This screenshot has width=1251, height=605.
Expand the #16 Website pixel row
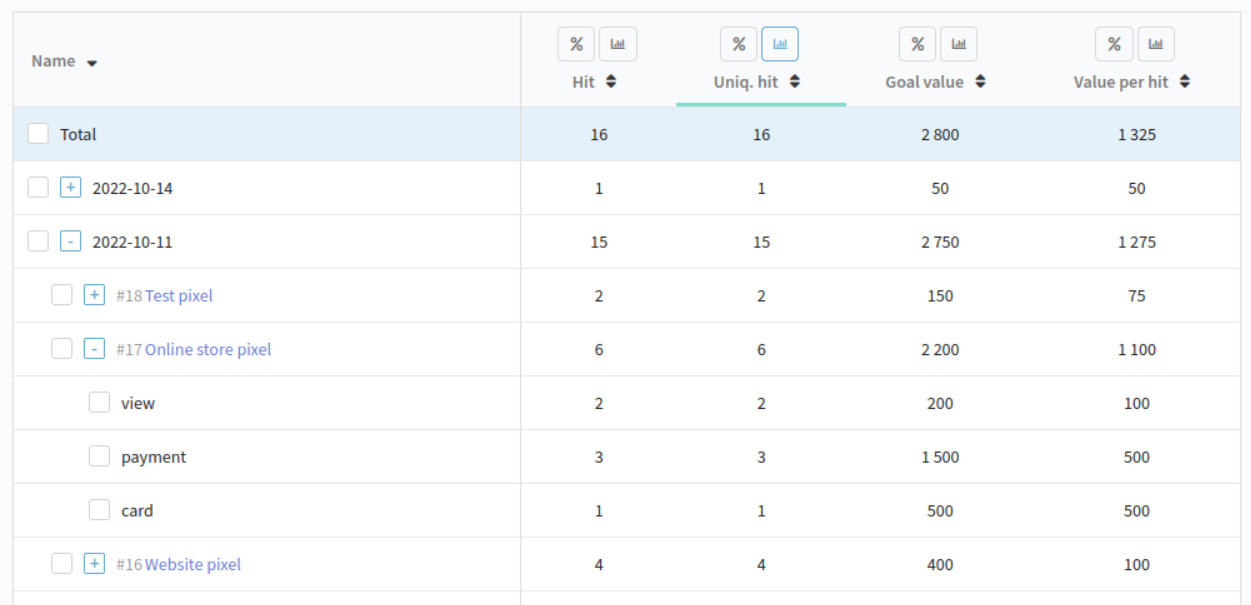[x=94, y=564]
